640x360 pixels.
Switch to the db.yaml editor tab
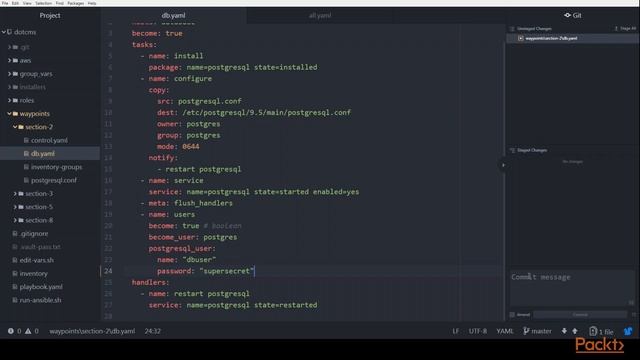(173, 15)
